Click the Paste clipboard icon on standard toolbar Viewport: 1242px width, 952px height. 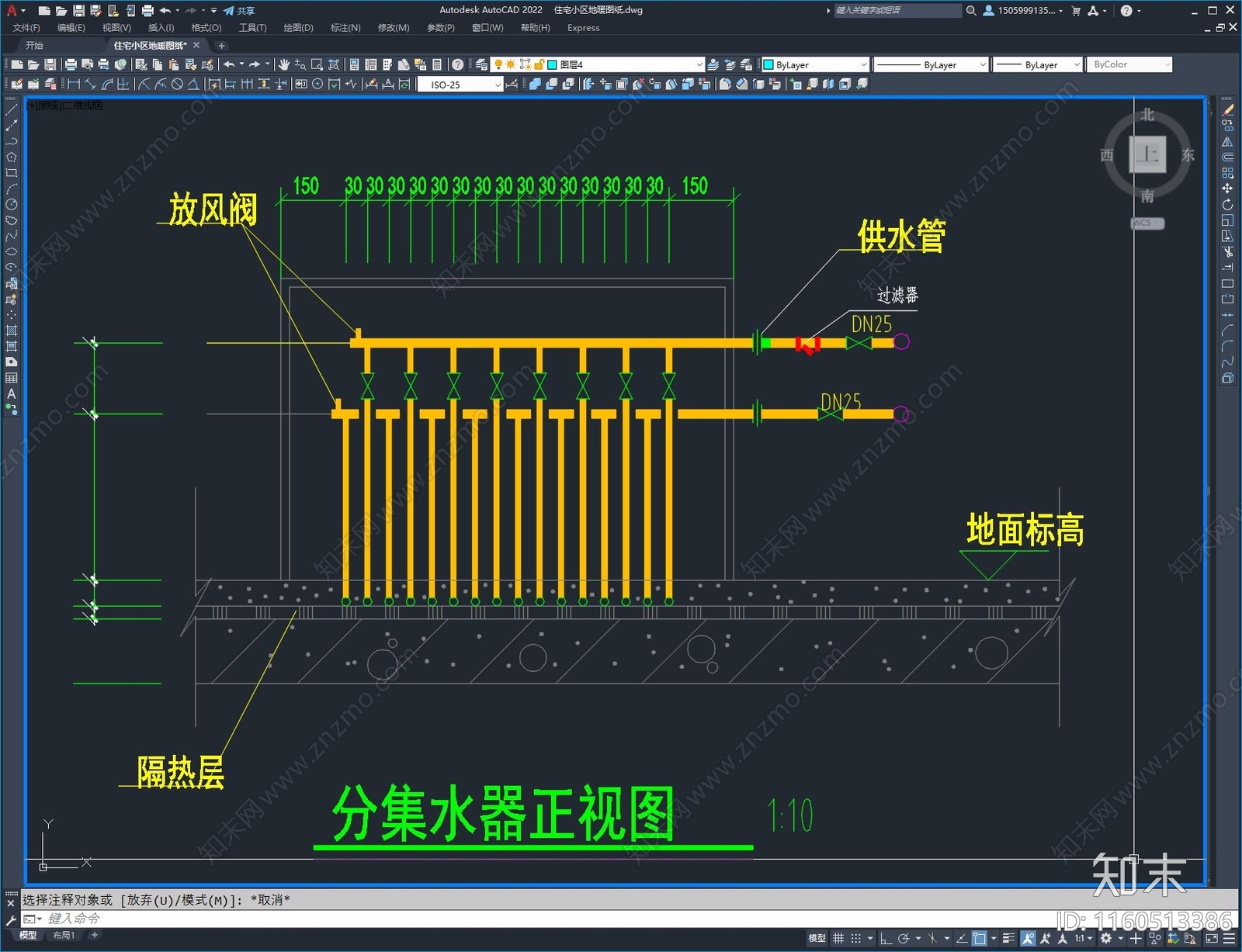[174, 64]
